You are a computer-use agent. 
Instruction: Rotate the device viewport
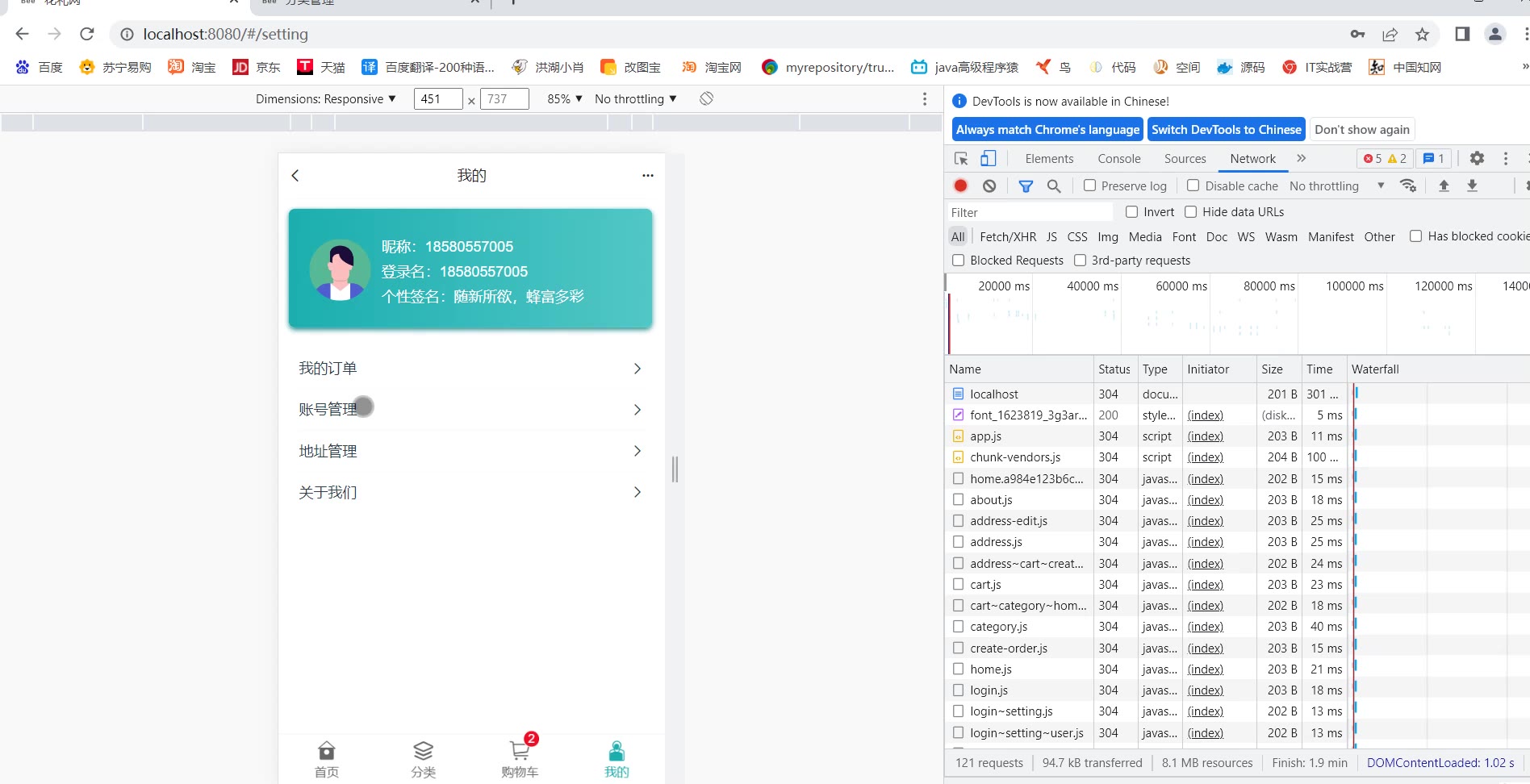706,98
